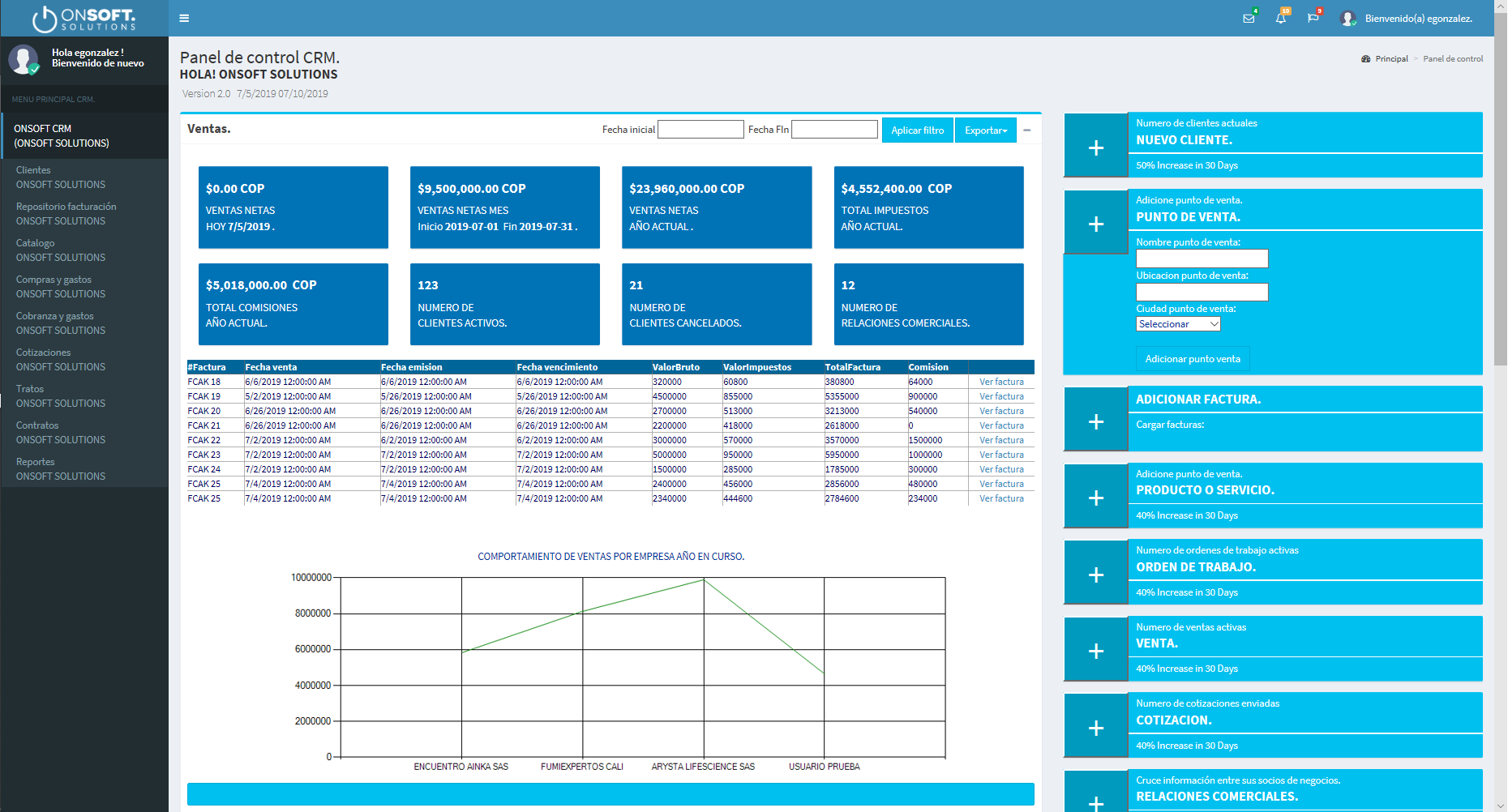Click the plus icon beside ADICIONAR FACTURA
The height and width of the screenshot is (812, 1508).
[1095, 421]
